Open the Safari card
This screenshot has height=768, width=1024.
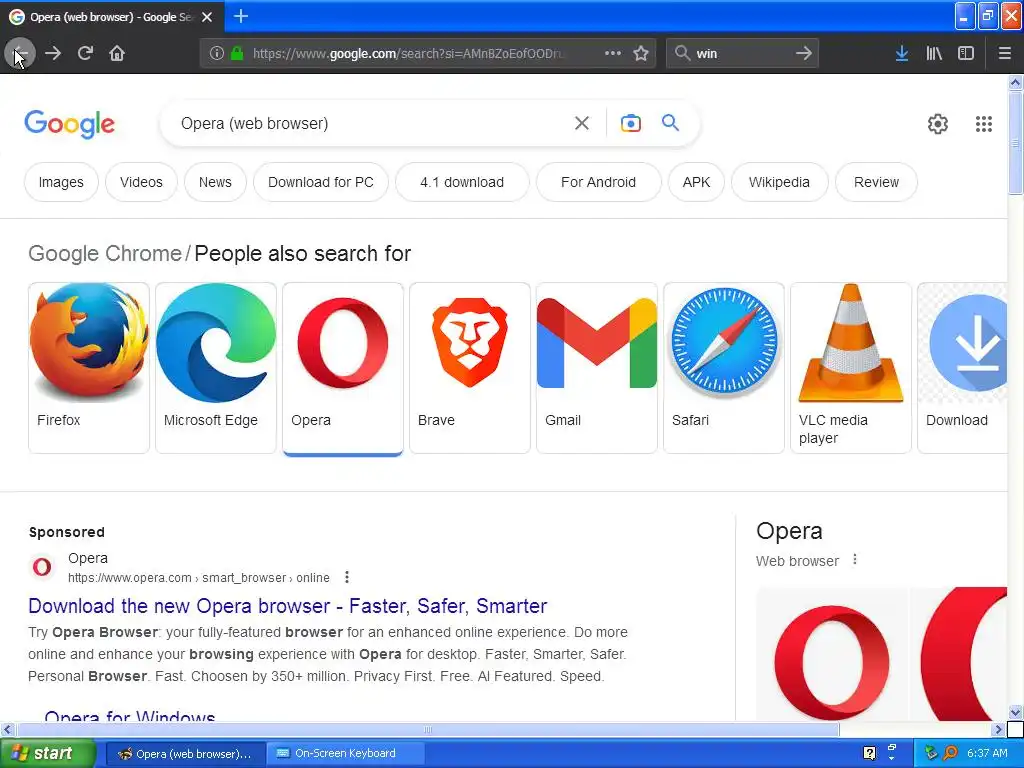coord(724,368)
